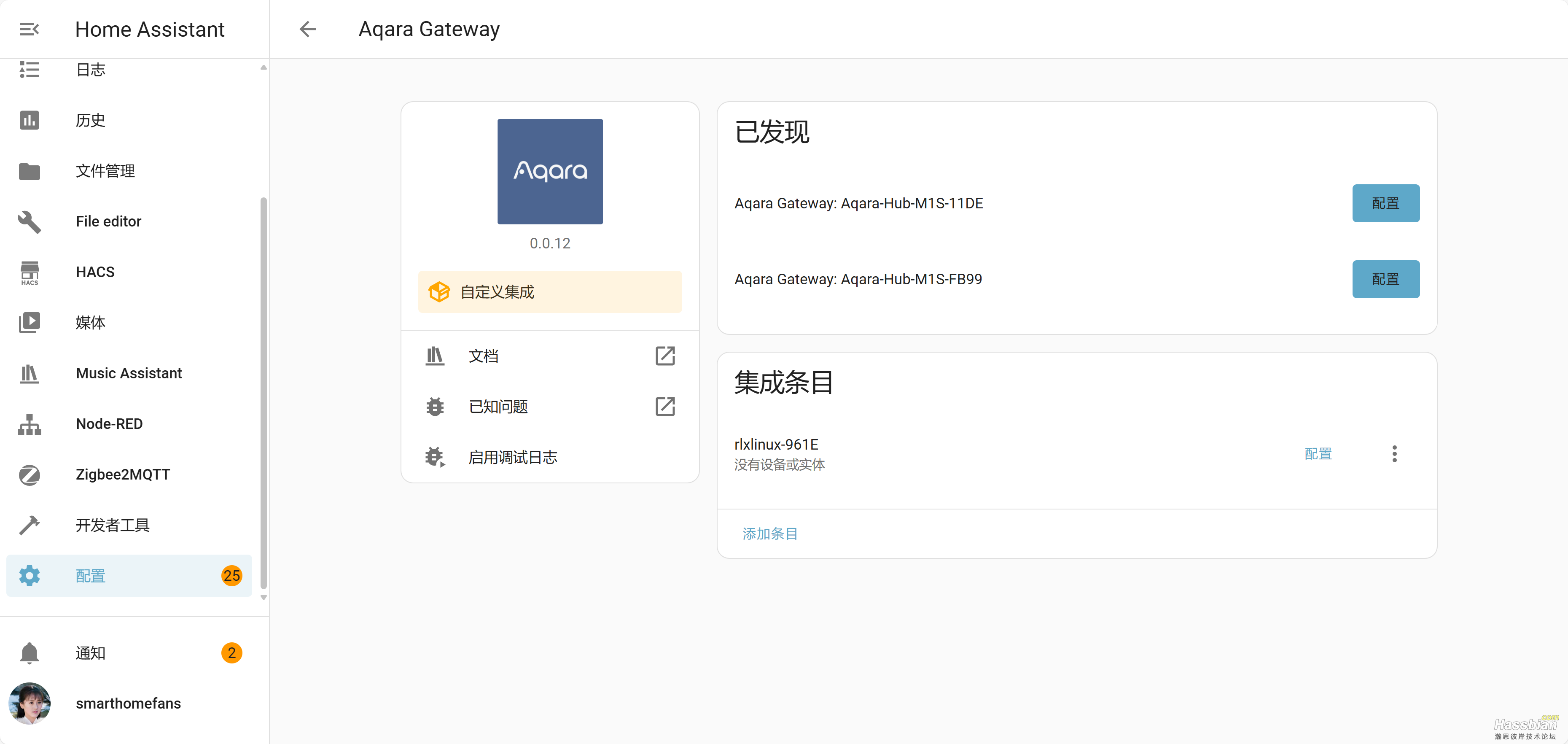The image size is (1568, 744).
Task: Open the 开发者工具 hammer icon
Action: coord(29,526)
